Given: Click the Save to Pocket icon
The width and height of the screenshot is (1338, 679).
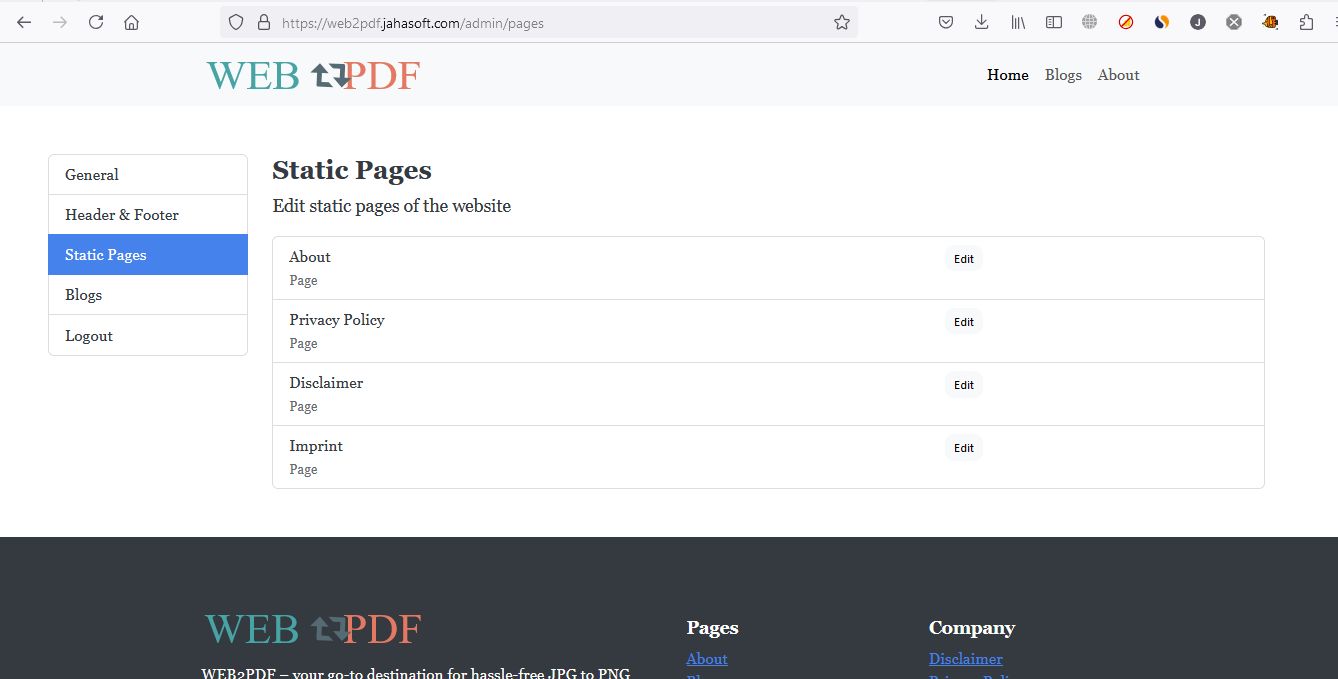Looking at the screenshot, I should 946,22.
